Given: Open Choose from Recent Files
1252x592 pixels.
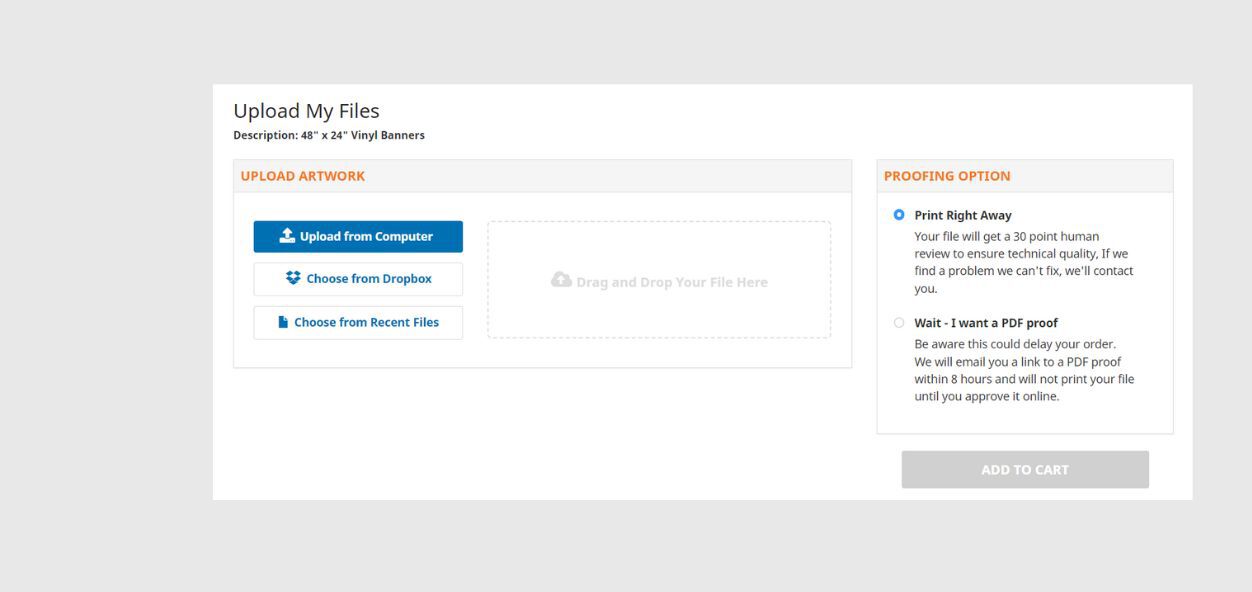Looking at the screenshot, I should coord(358,323).
